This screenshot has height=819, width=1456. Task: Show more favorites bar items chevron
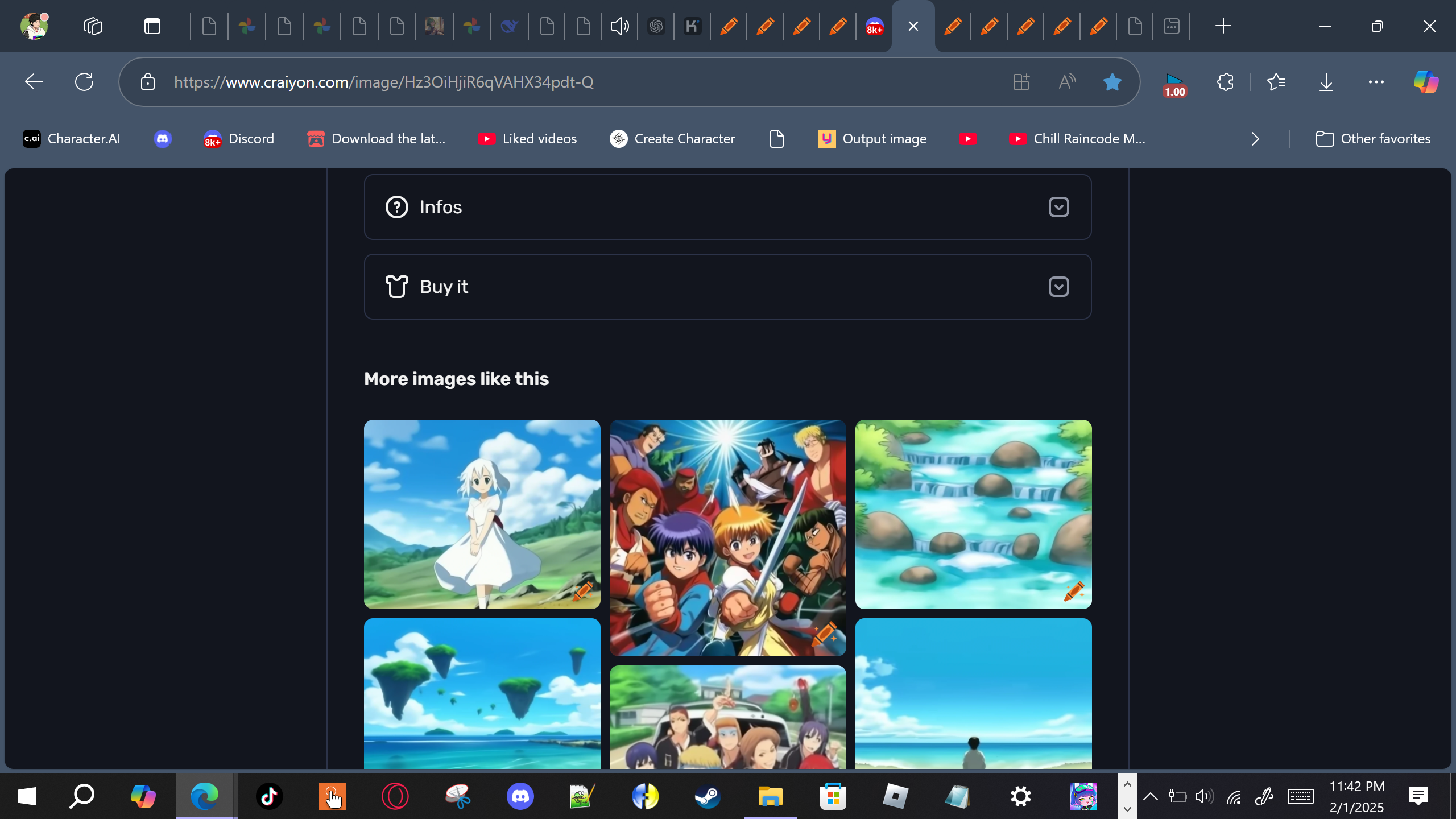(x=1255, y=139)
